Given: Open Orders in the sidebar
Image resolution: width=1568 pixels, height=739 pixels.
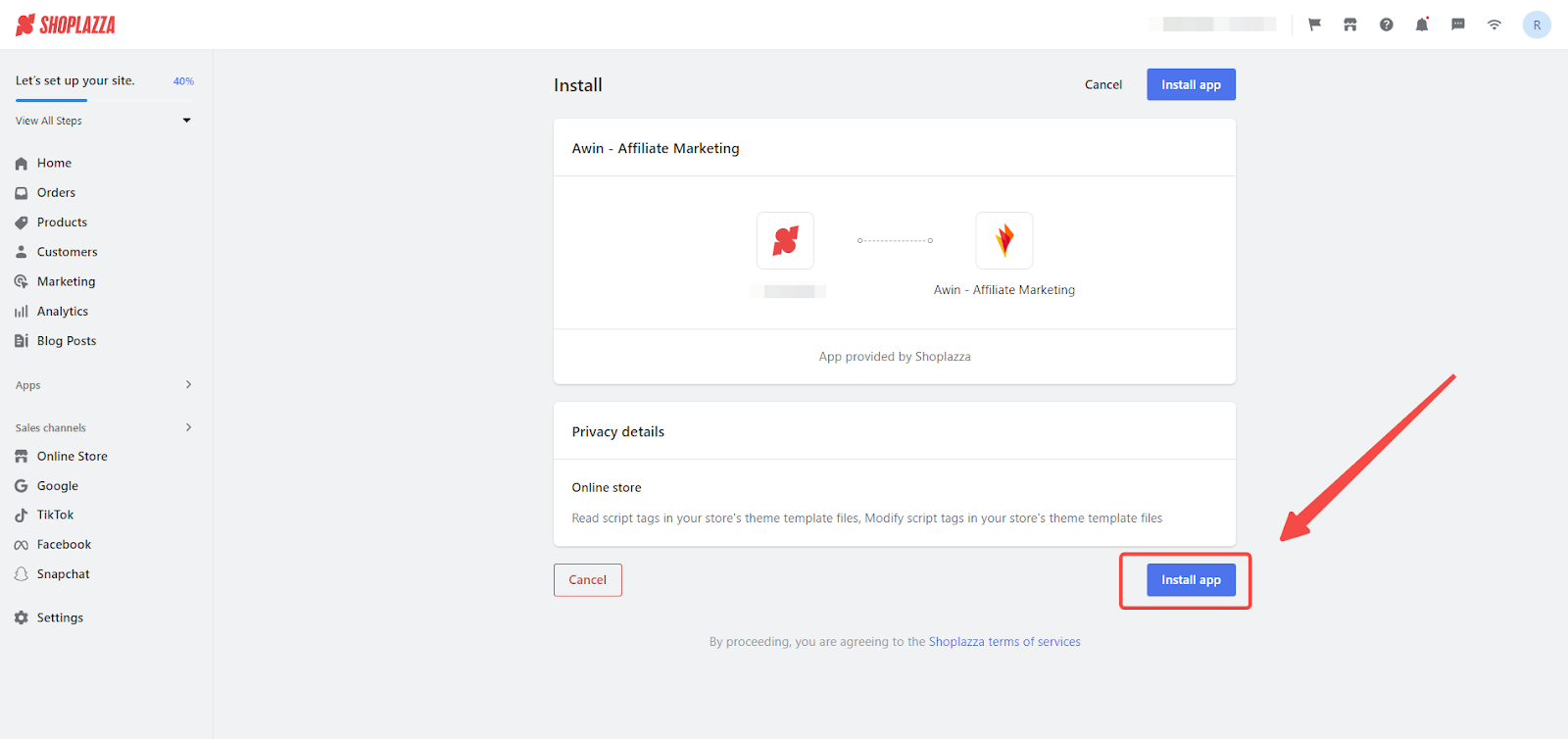Looking at the screenshot, I should click(56, 193).
